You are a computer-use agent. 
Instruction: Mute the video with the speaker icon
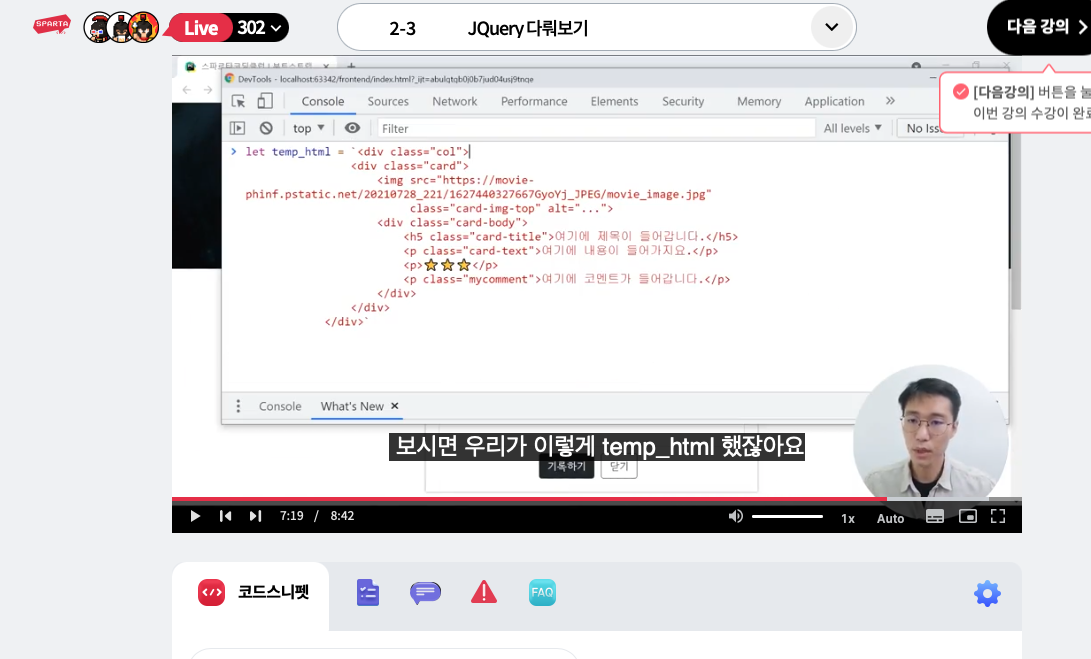[x=735, y=516]
